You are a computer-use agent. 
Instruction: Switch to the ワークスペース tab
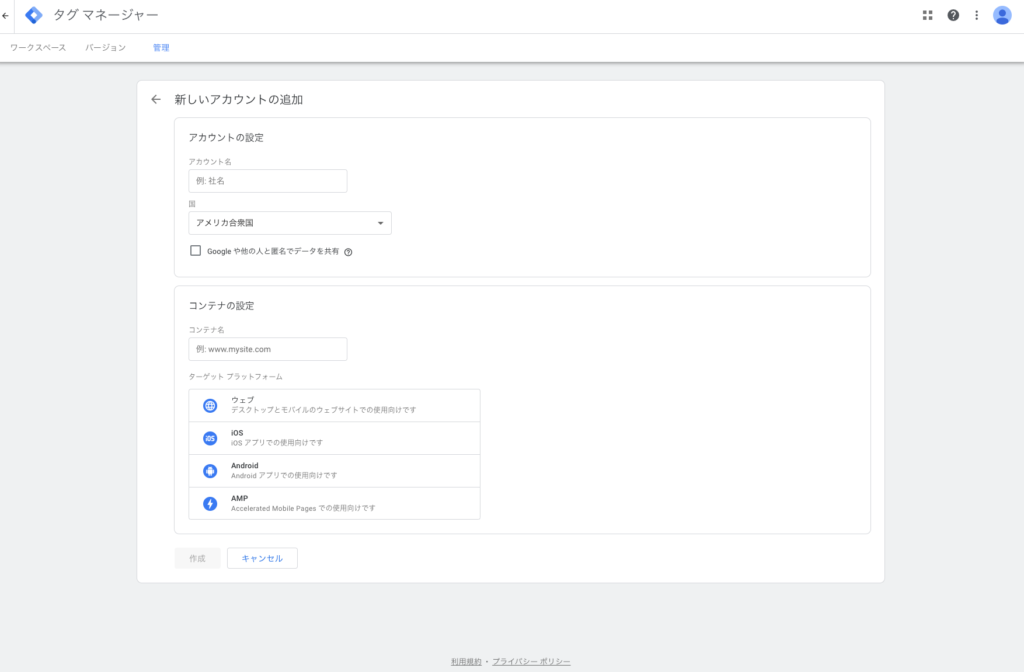(38, 48)
